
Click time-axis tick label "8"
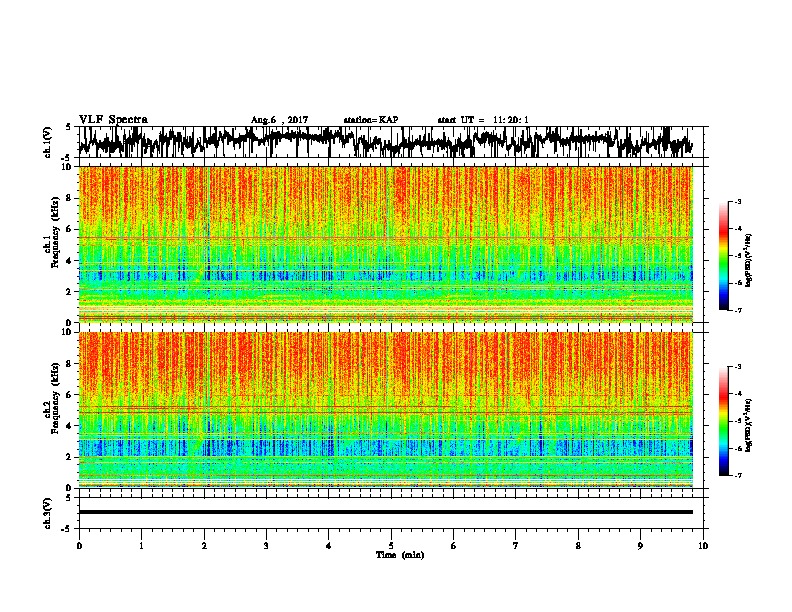(x=578, y=546)
